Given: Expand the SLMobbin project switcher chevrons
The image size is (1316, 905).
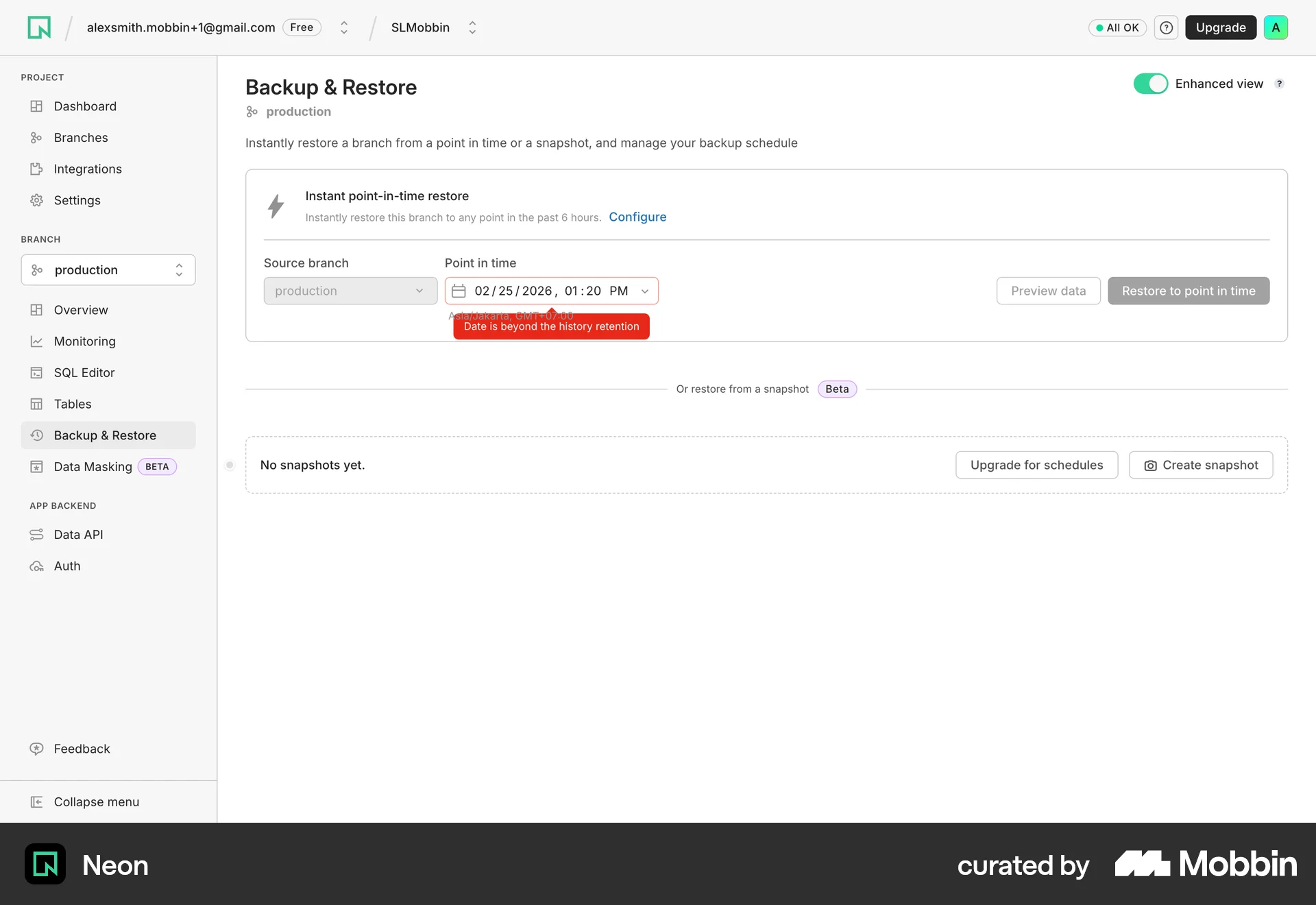Looking at the screenshot, I should (x=472, y=27).
